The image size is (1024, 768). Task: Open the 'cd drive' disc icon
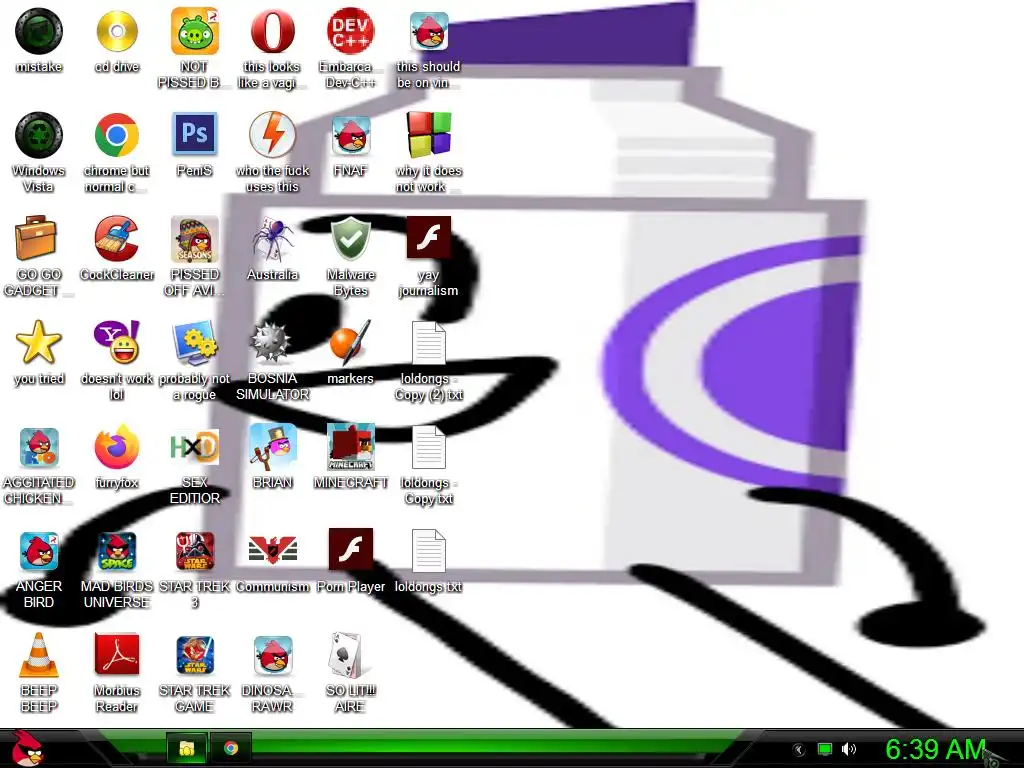[117, 31]
